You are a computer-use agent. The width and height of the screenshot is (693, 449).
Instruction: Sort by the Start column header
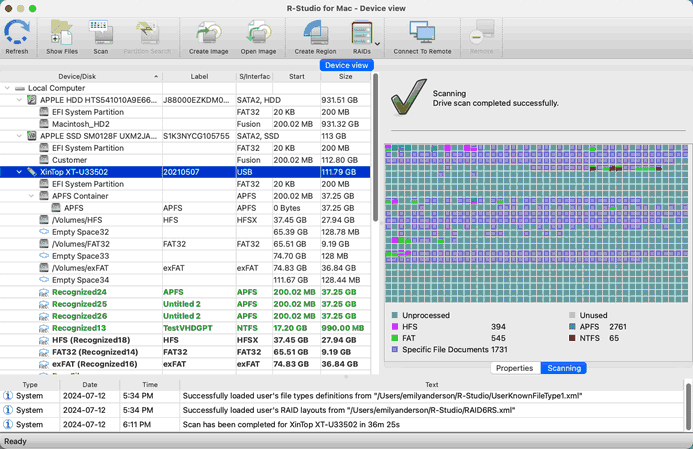(x=297, y=76)
